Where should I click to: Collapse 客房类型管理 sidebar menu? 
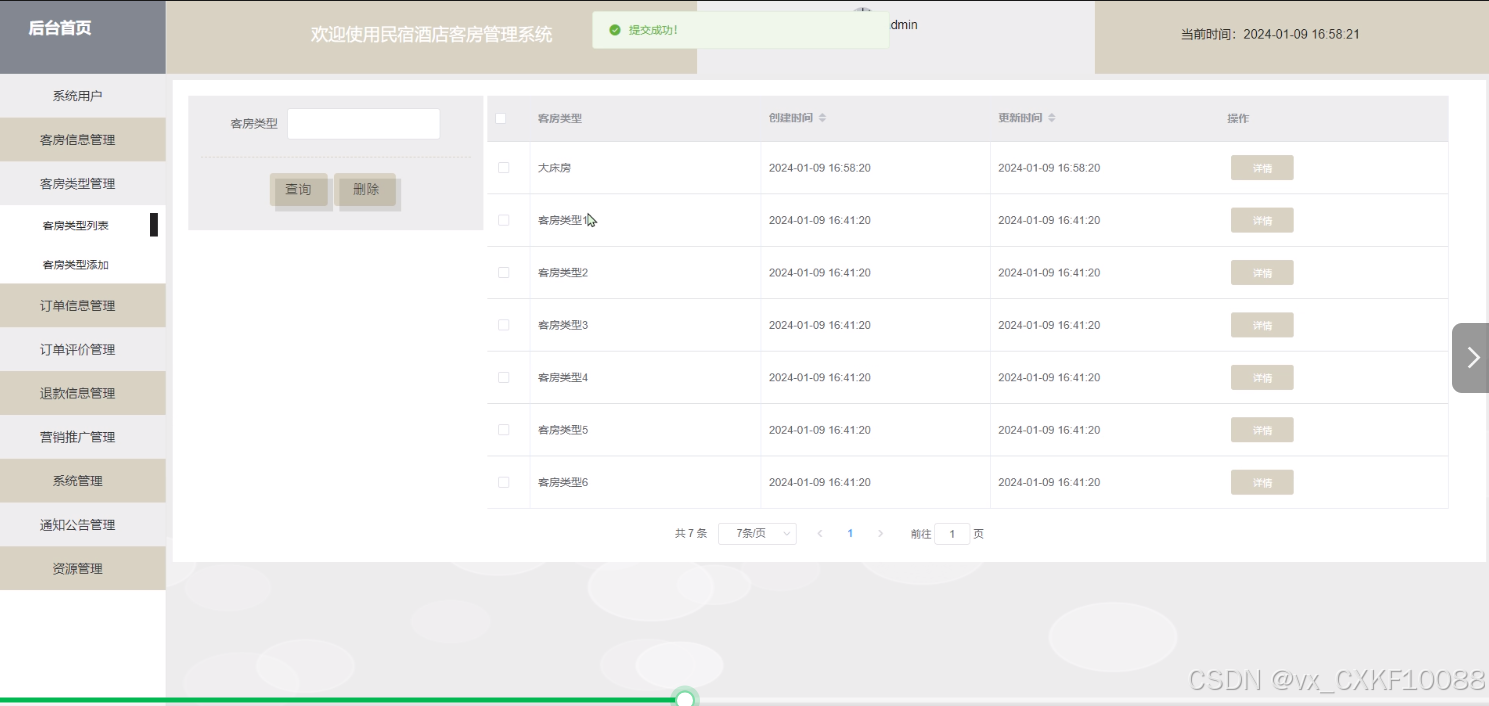[82, 184]
